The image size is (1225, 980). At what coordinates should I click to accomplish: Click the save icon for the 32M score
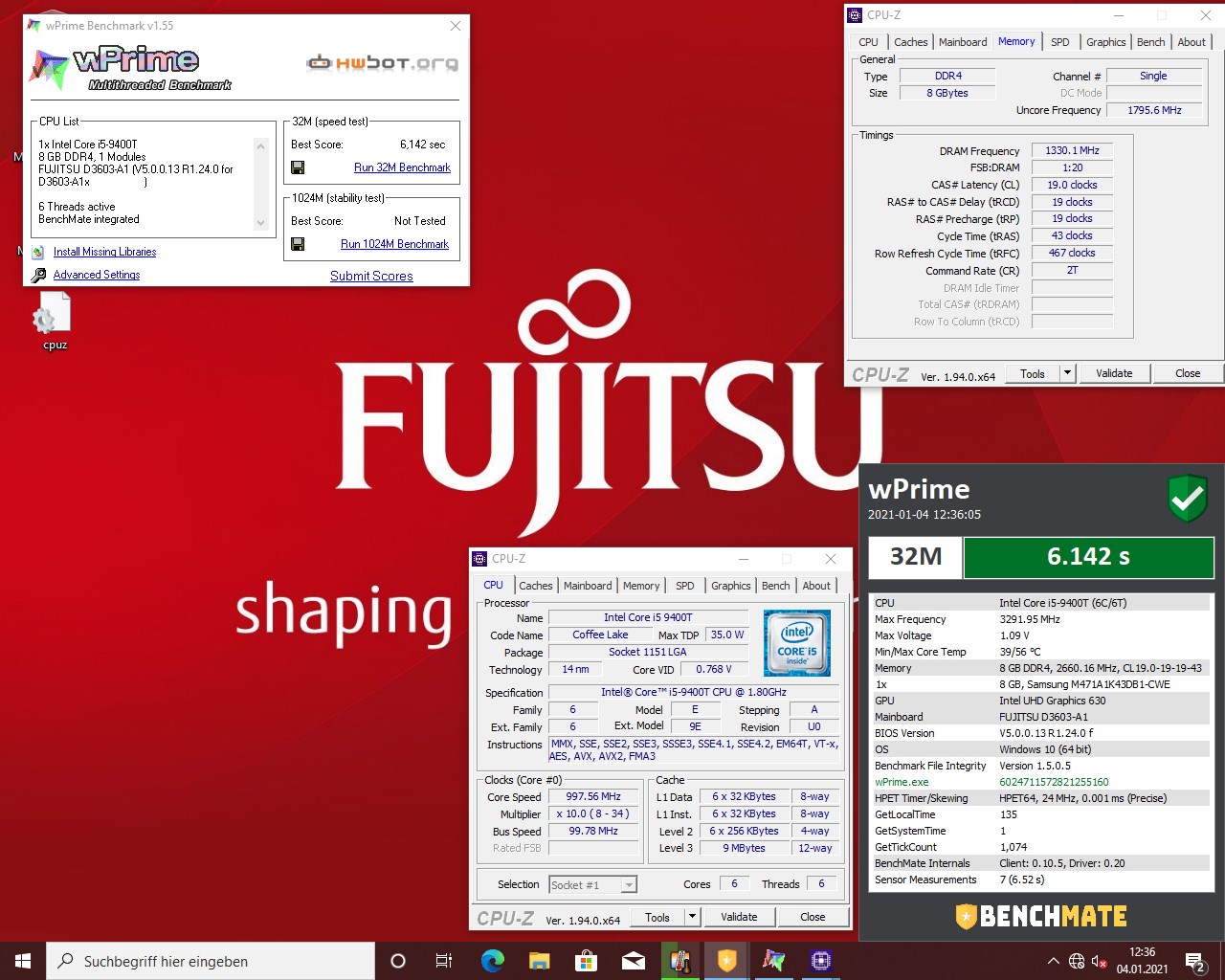[298, 167]
